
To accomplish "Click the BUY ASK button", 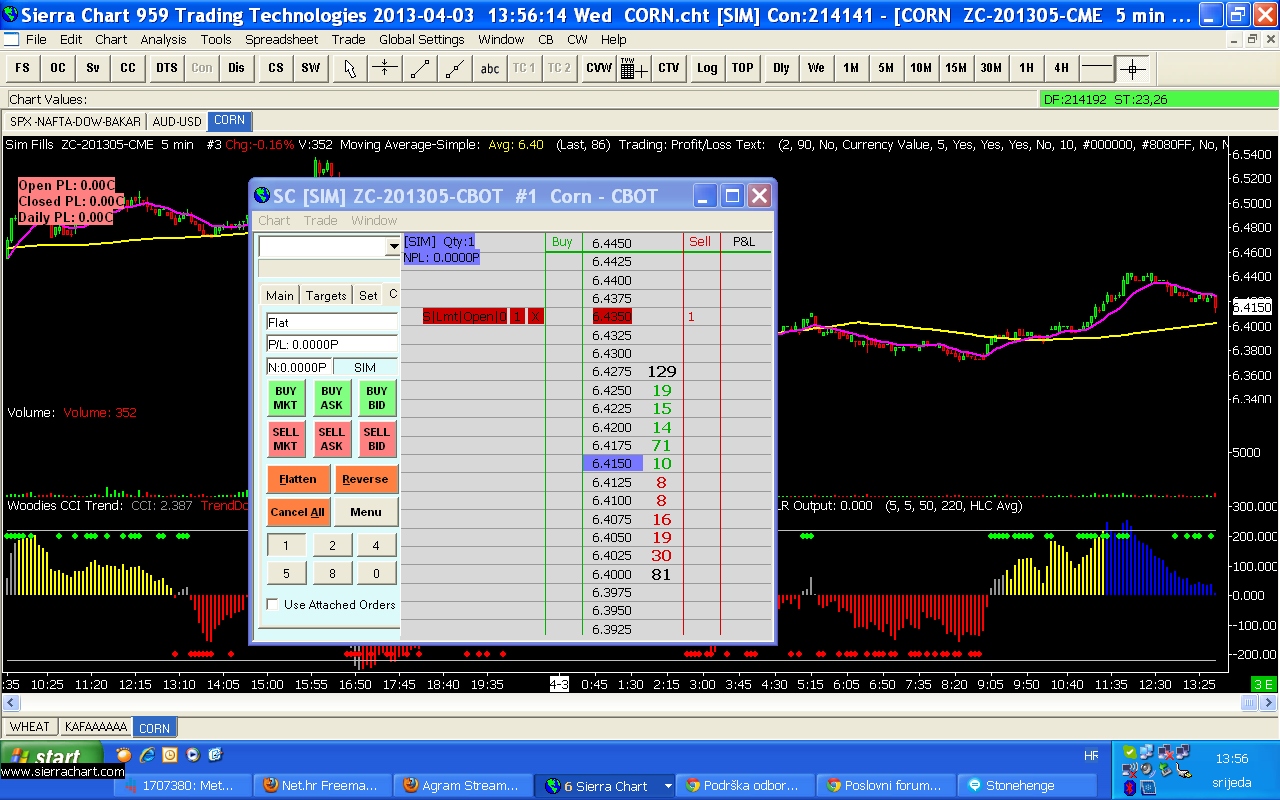I will (332, 398).
